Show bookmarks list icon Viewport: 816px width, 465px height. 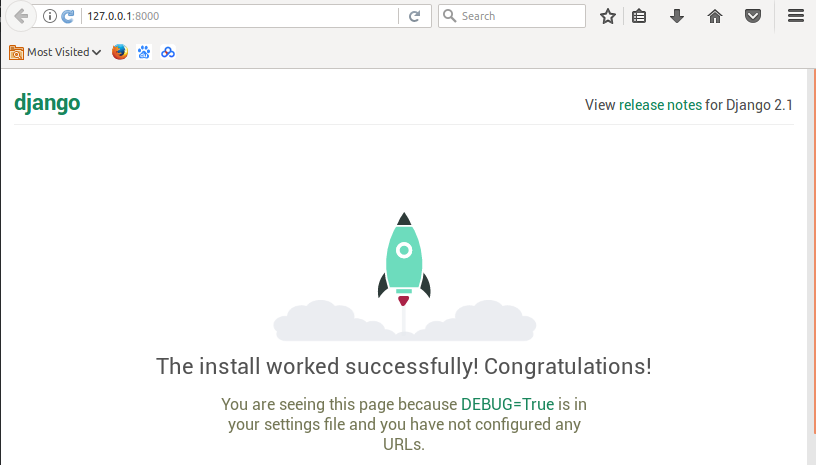639,16
